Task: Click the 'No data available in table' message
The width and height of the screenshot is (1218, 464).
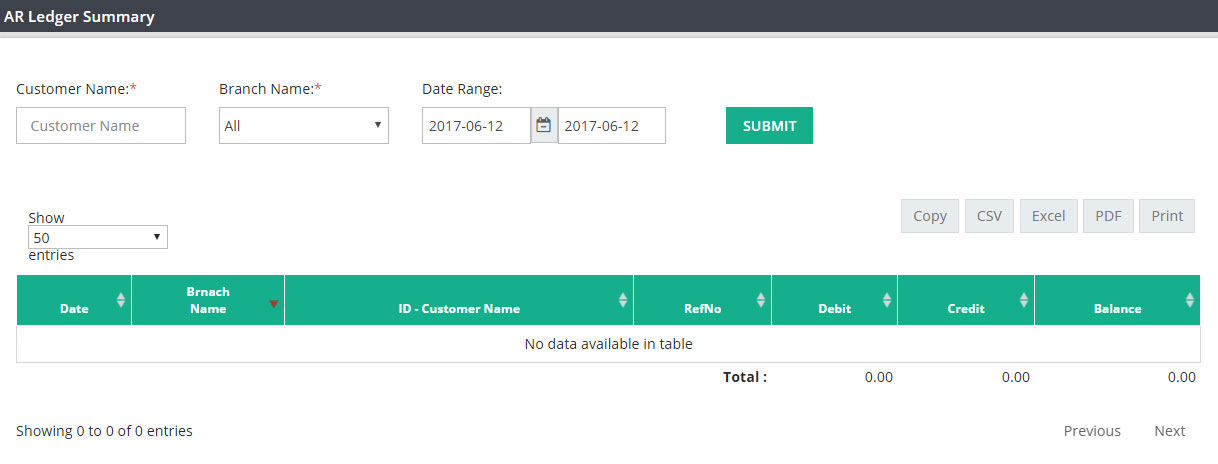Action: pyautogui.click(x=608, y=344)
